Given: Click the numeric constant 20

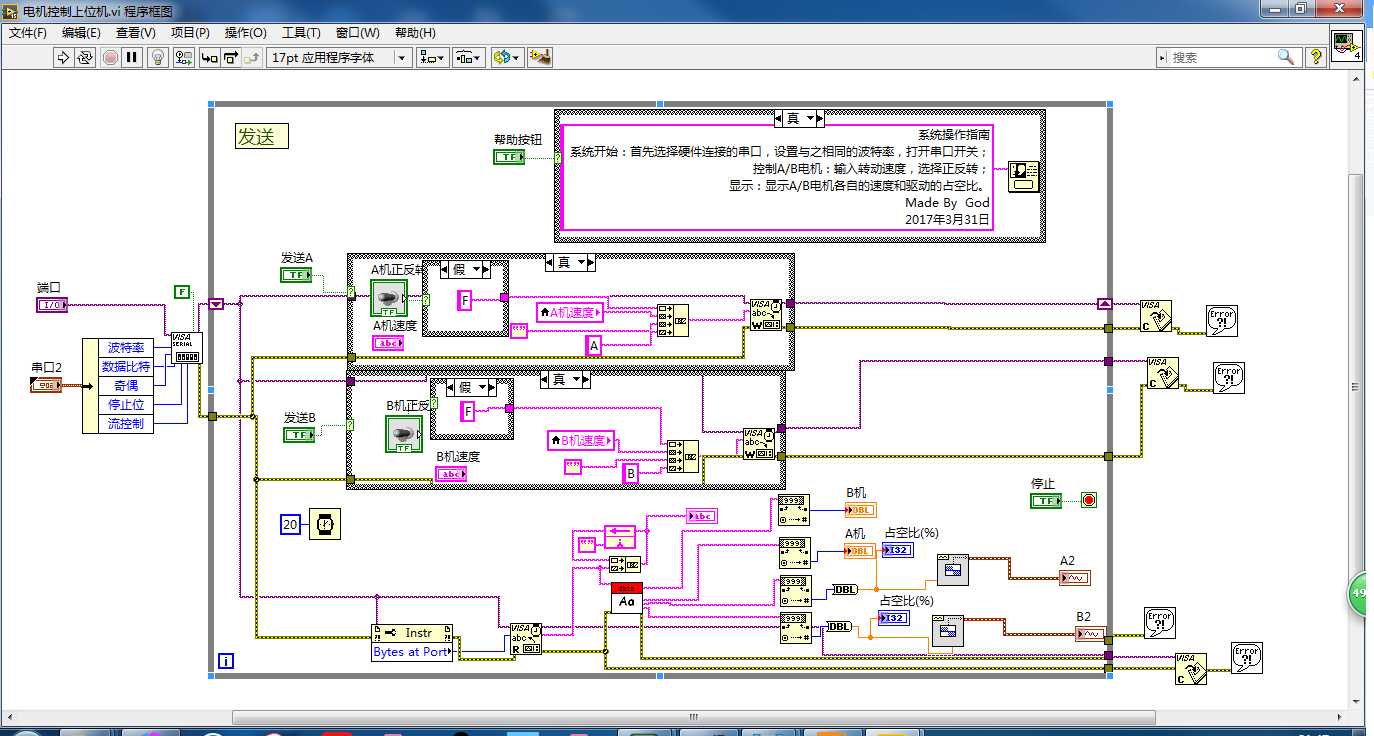Looking at the screenshot, I should point(290,523).
